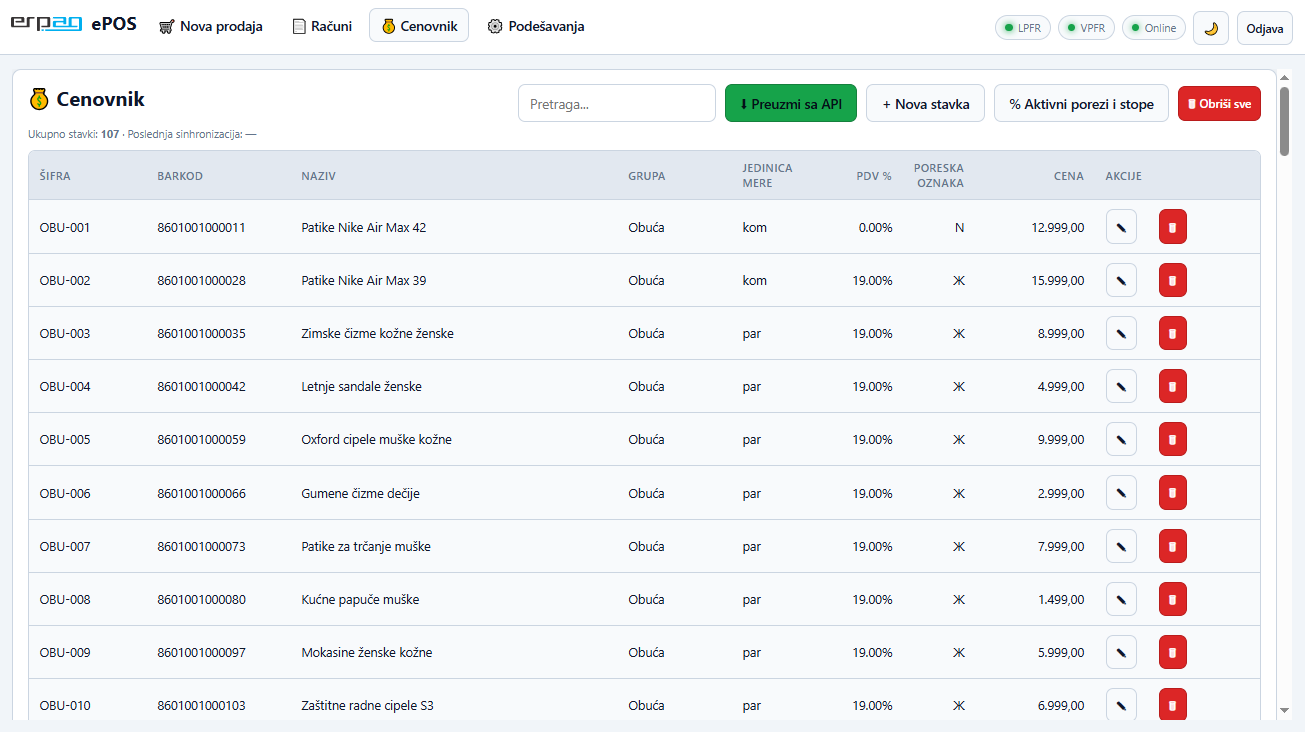Image resolution: width=1305 pixels, height=732 pixels.
Task: Open Aktivni porezi i stope
Action: tap(1081, 103)
